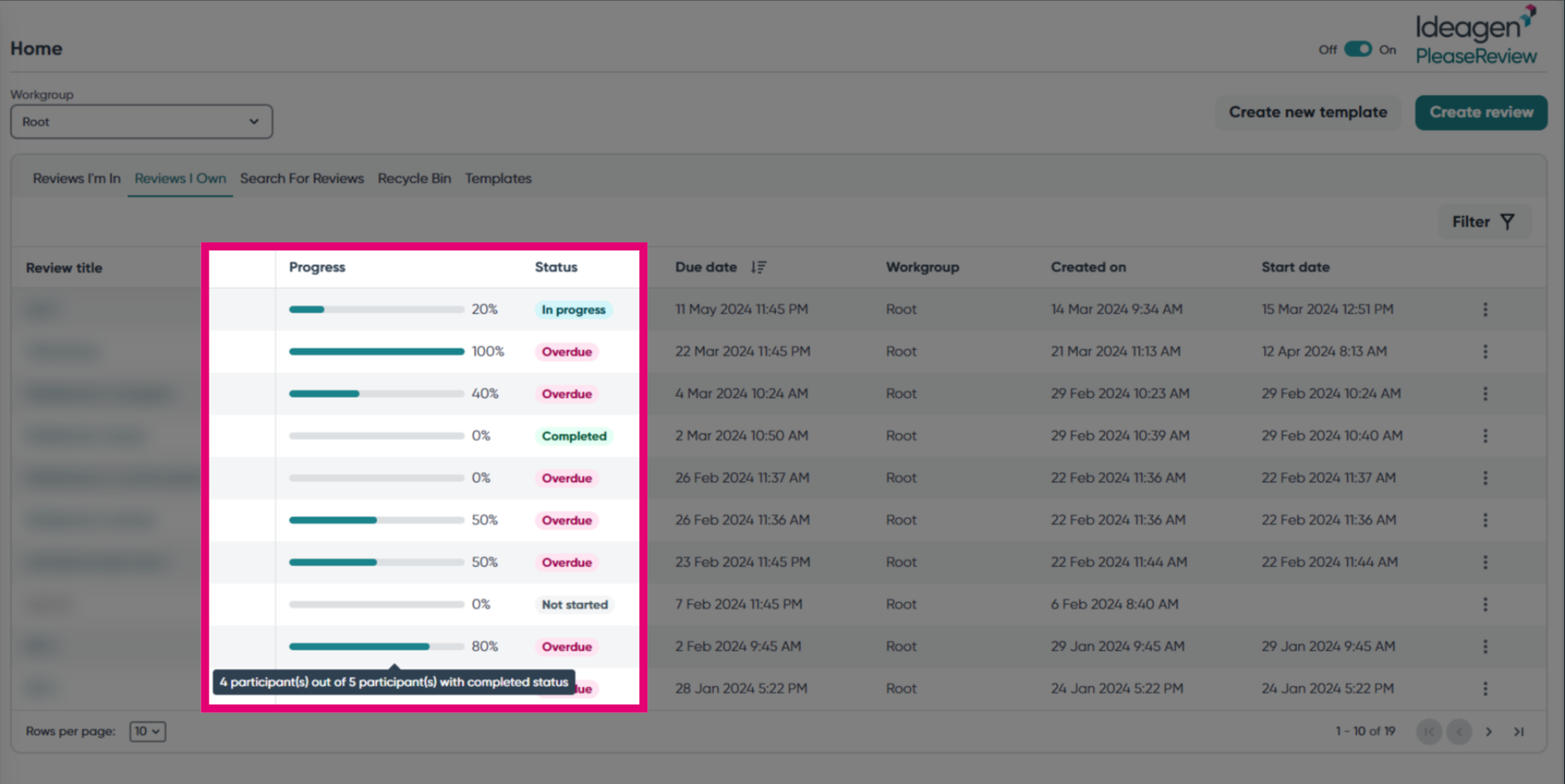Viewport: 1565px width, 784px height.
Task: Open actions menu for 28 Jan 2024 review
Action: coord(1485,689)
